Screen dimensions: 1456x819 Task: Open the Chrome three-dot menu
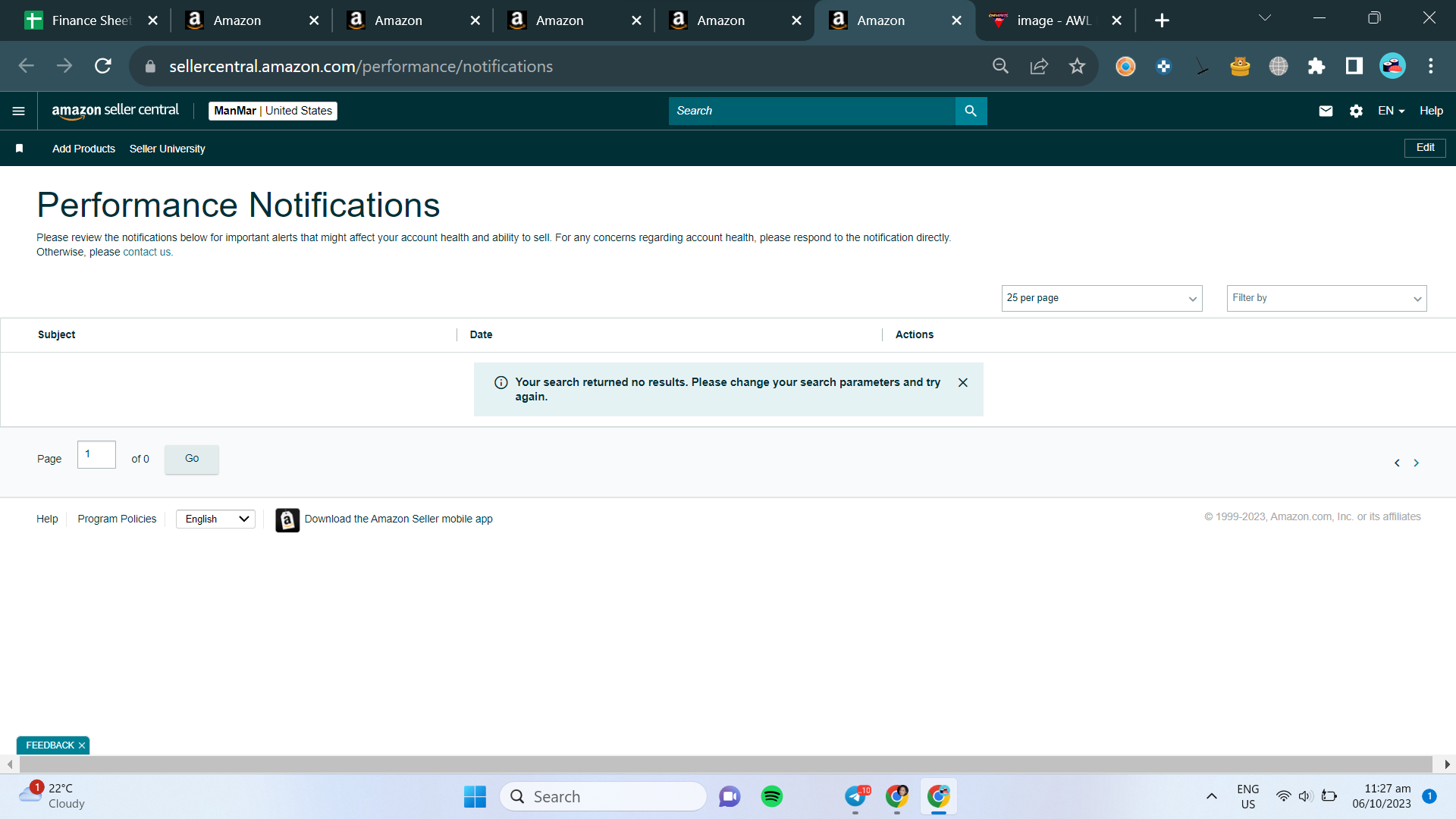1431,66
